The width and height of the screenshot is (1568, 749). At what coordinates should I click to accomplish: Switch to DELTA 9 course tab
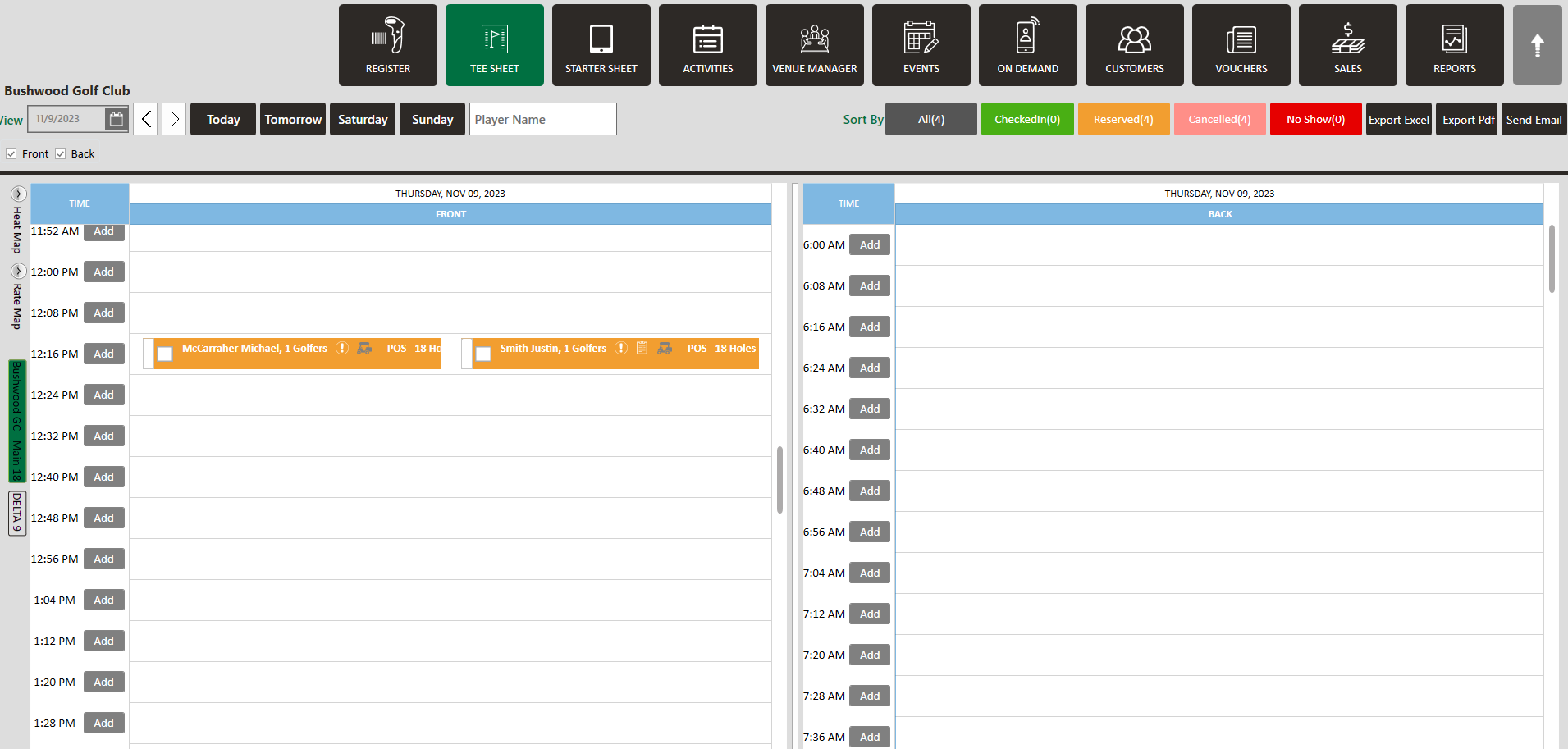[16, 513]
